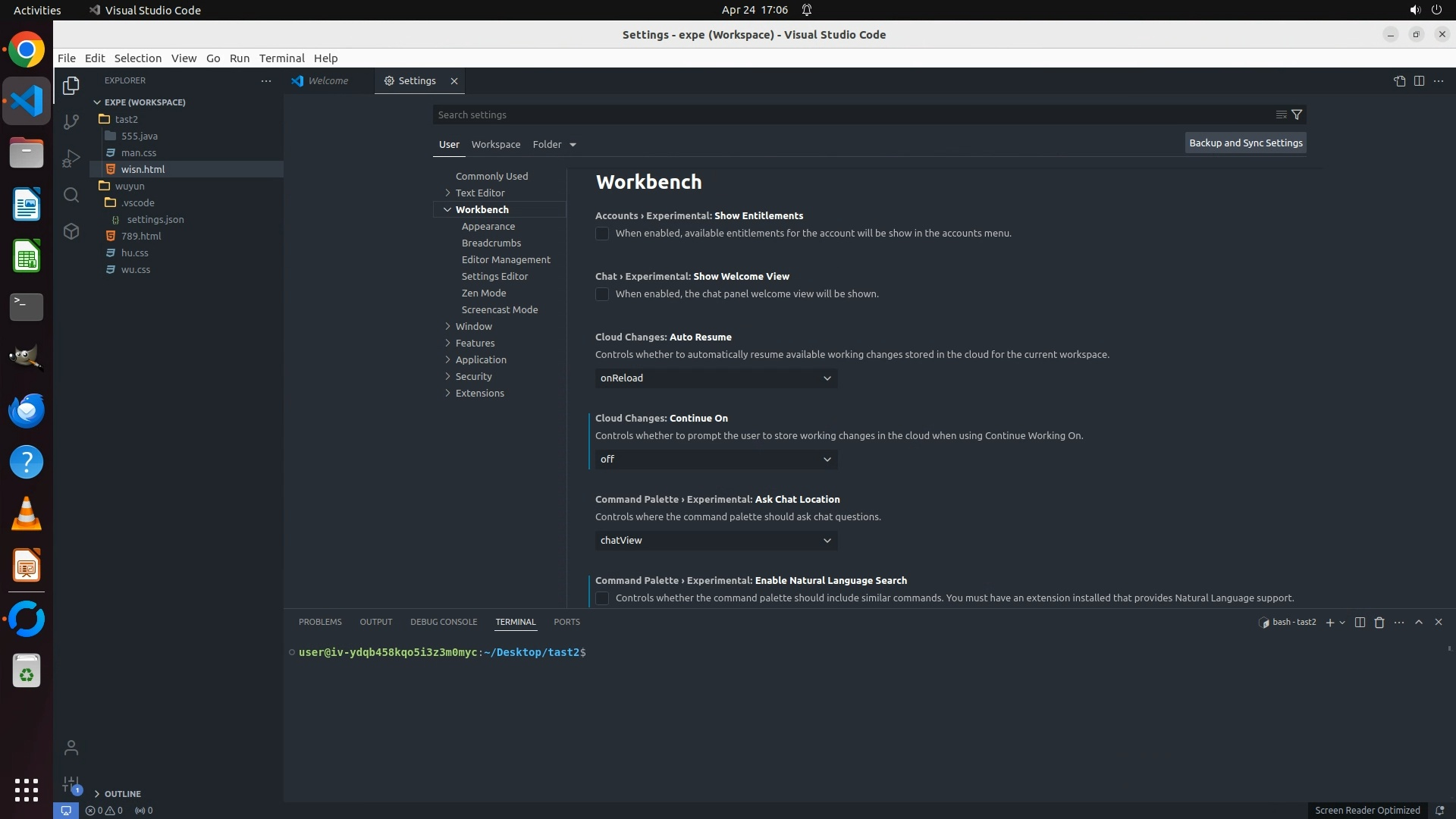Open the Source Control view

[x=71, y=121]
